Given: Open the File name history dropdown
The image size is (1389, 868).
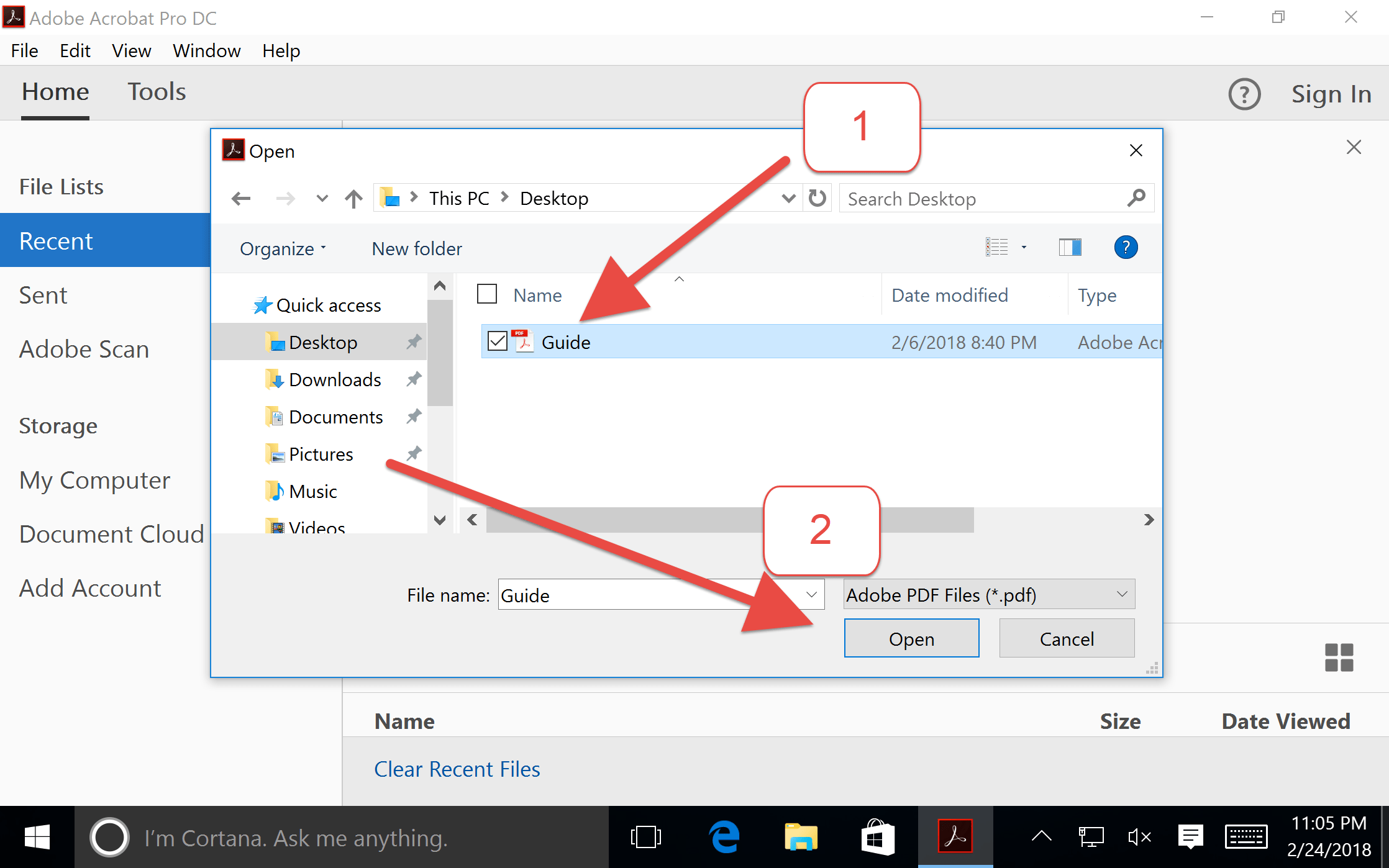Looking at the screenshot, I should click(x=811, y=595).
